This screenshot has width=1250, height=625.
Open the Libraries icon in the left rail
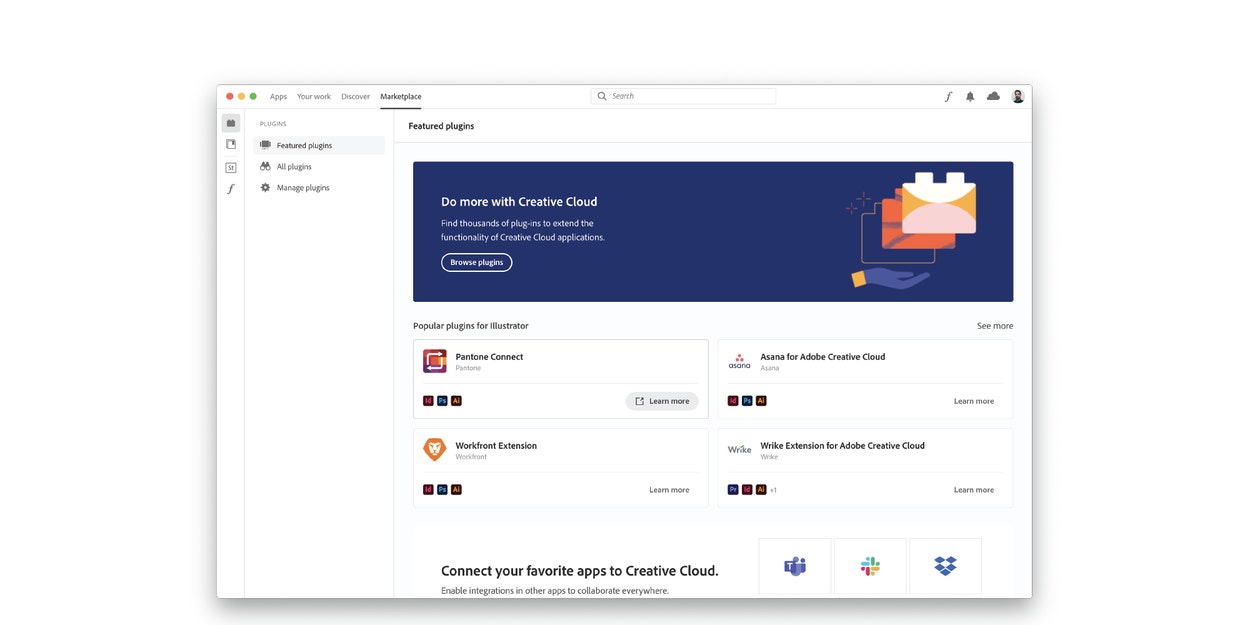[x=231, y=145]
